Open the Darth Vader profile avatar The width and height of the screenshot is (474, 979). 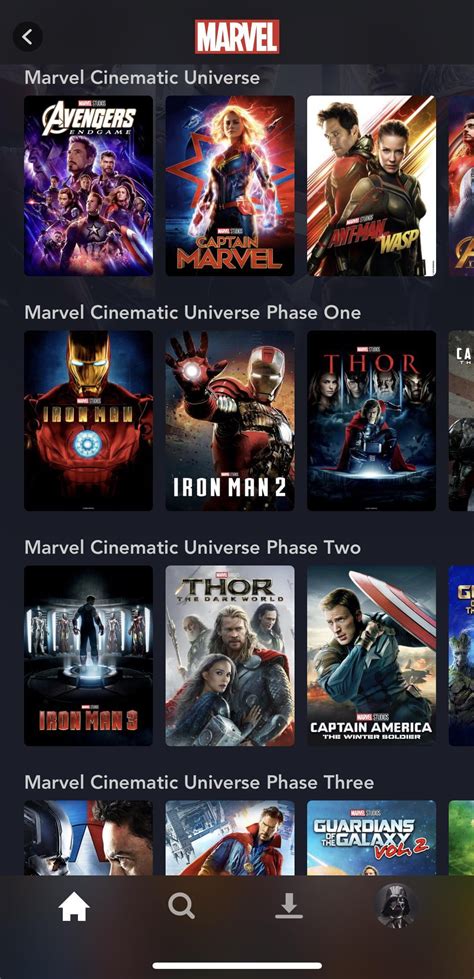pos(396,906)
